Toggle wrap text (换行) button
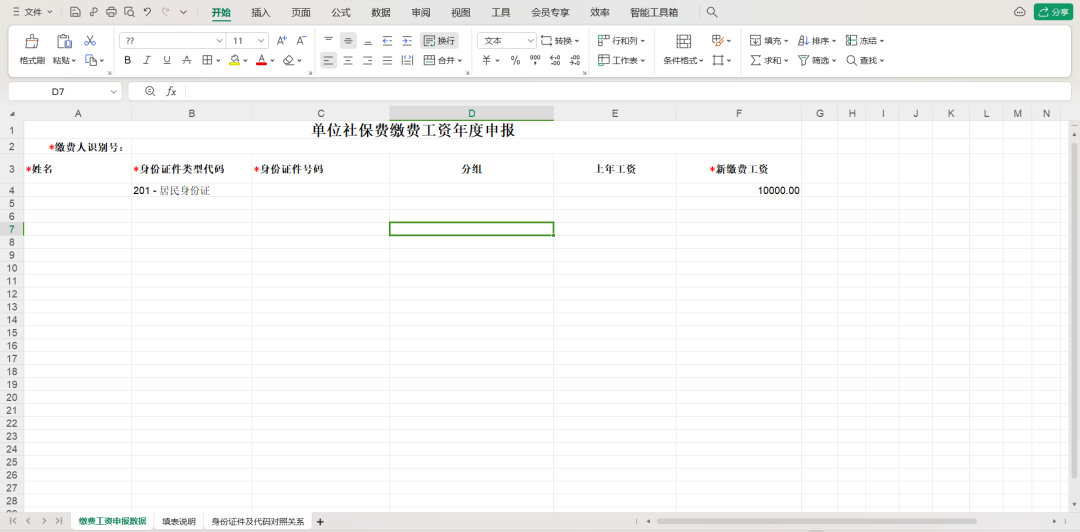1080x532 pixels. (x=439, y=41)
